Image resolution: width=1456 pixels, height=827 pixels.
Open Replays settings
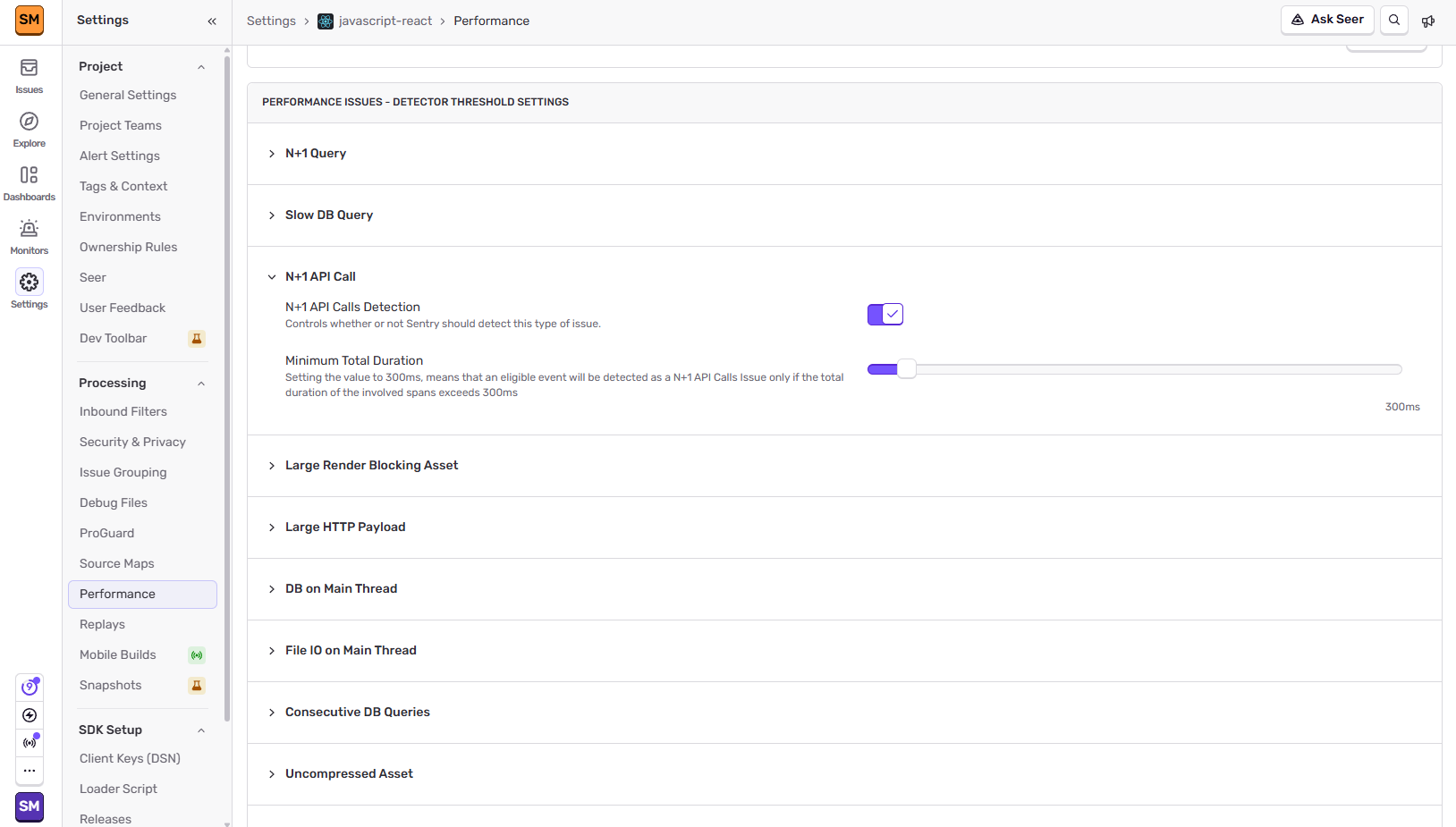[x=142, y=625]
